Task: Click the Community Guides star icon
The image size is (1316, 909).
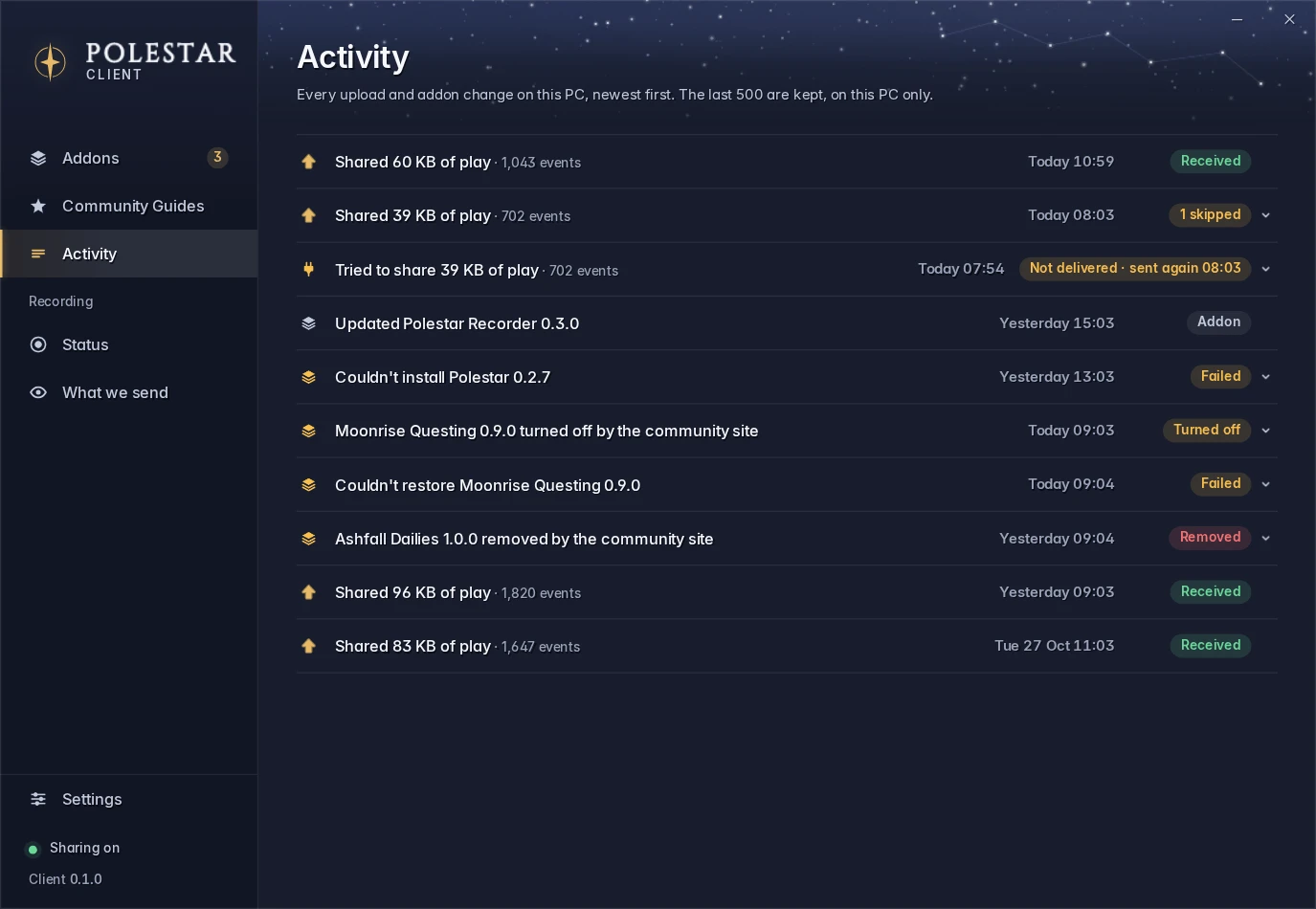Action: click(38, 206)
